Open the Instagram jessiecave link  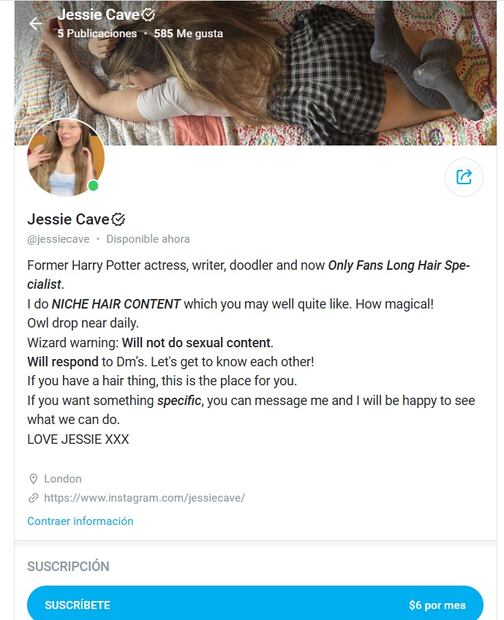pyautogui.click(x=144, y=498)
